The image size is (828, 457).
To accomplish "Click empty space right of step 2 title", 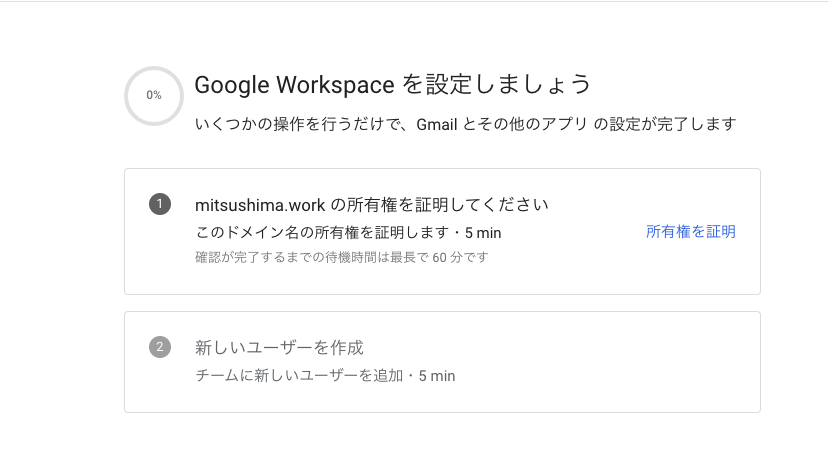I will (560, 348).
